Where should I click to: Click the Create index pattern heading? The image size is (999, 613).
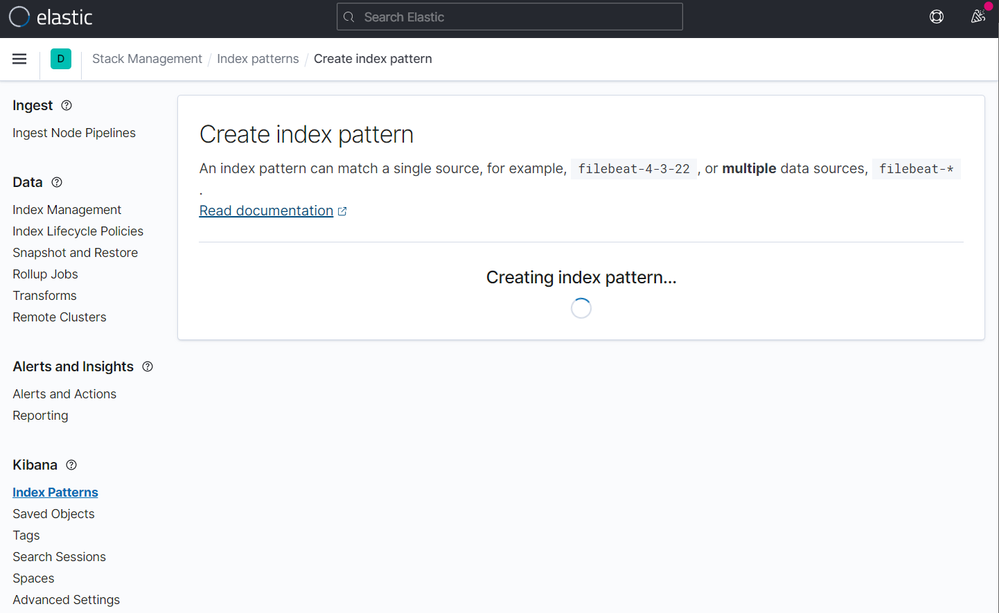point(306,134)
